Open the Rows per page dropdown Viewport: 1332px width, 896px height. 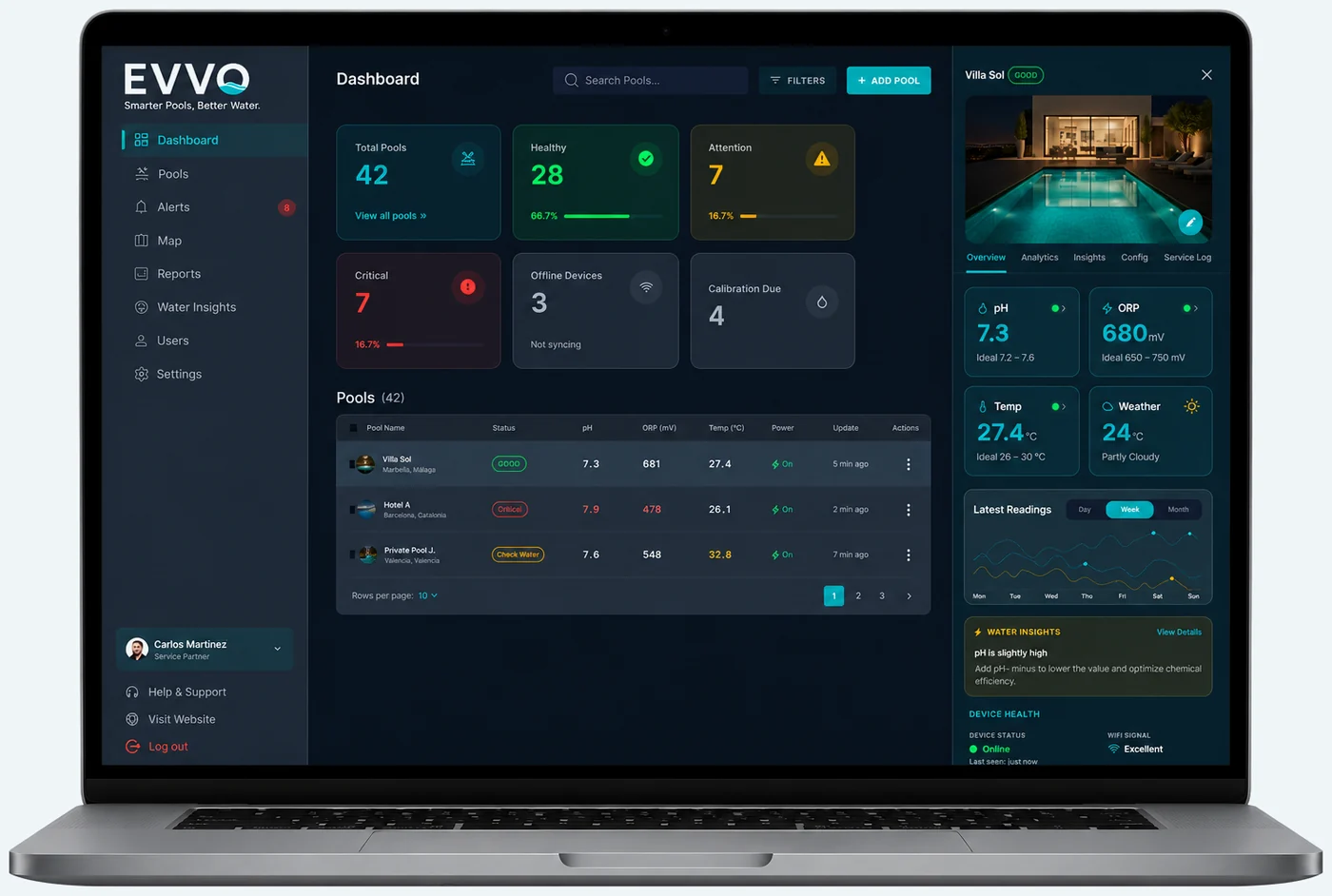[x=428, y=595]
